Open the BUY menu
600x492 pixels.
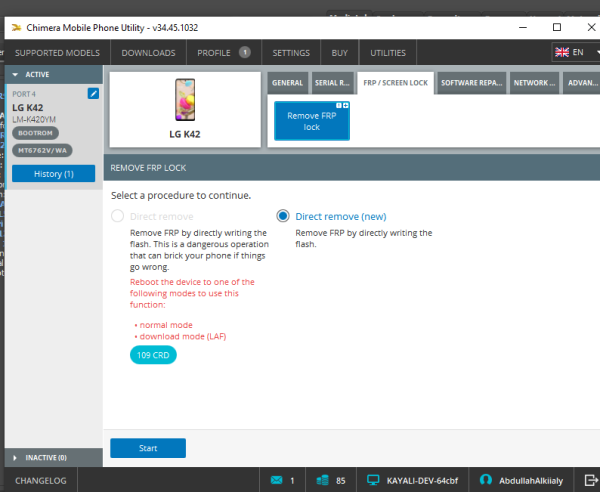(340, 53)
